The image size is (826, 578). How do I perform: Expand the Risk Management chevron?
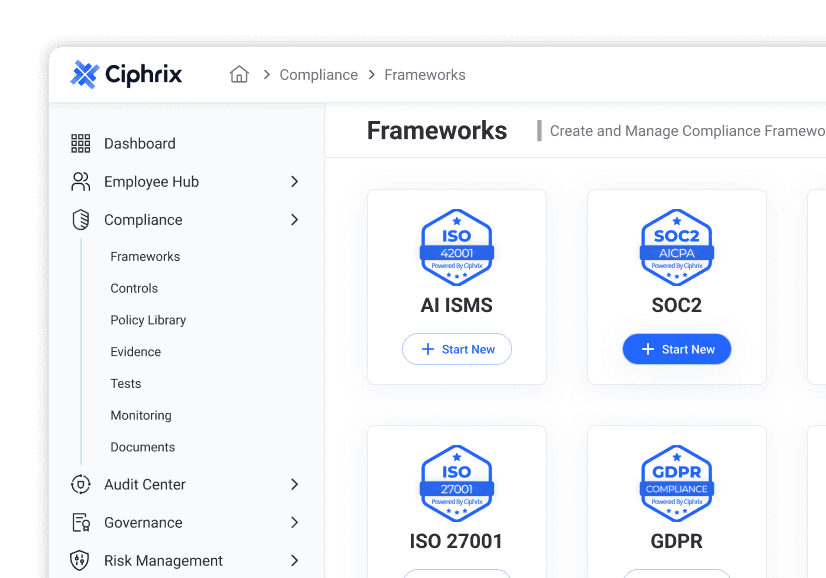click(x=294, y=561)
